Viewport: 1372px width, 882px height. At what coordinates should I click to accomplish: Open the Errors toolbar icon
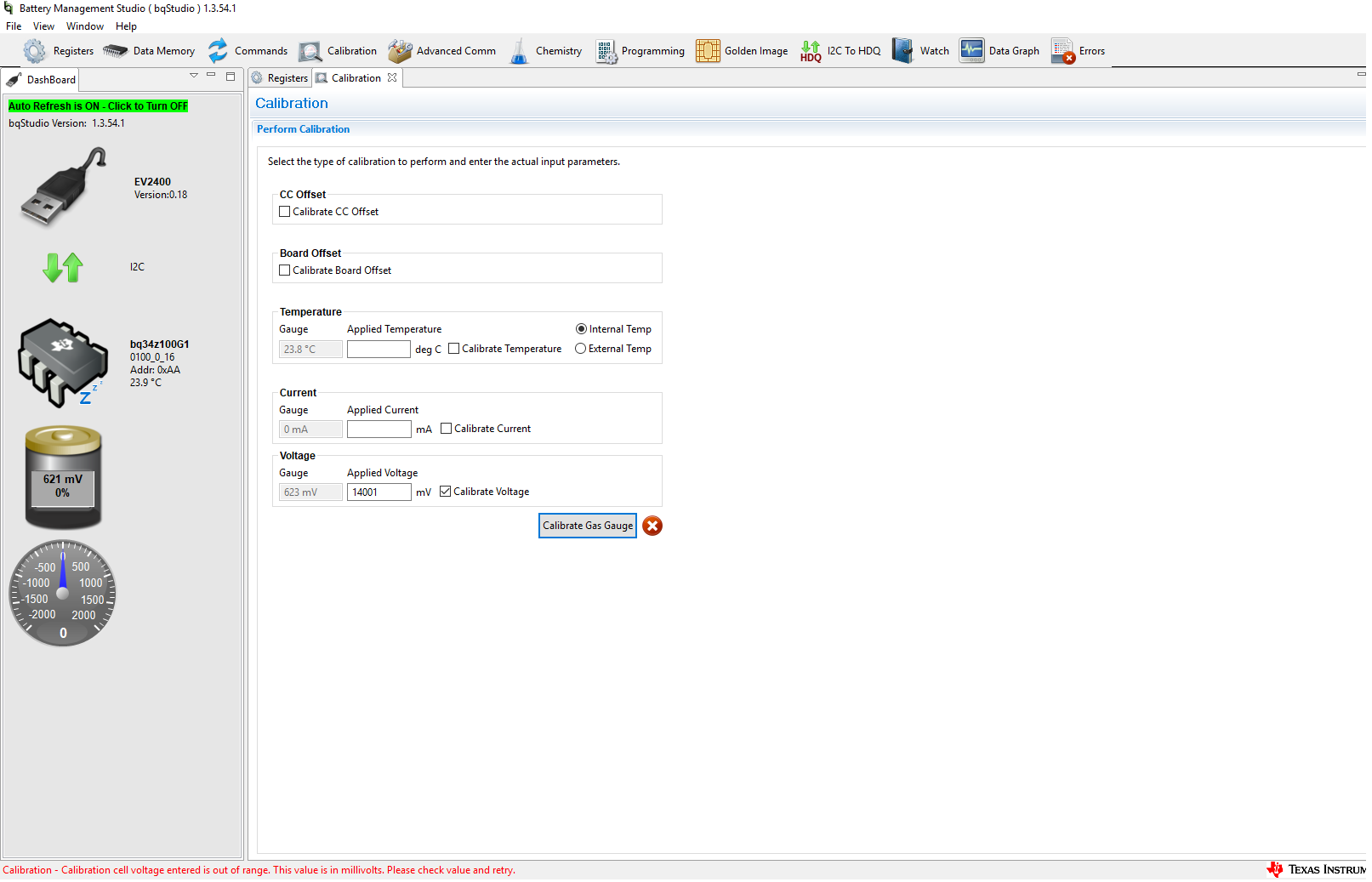(x=1063, y=51)
